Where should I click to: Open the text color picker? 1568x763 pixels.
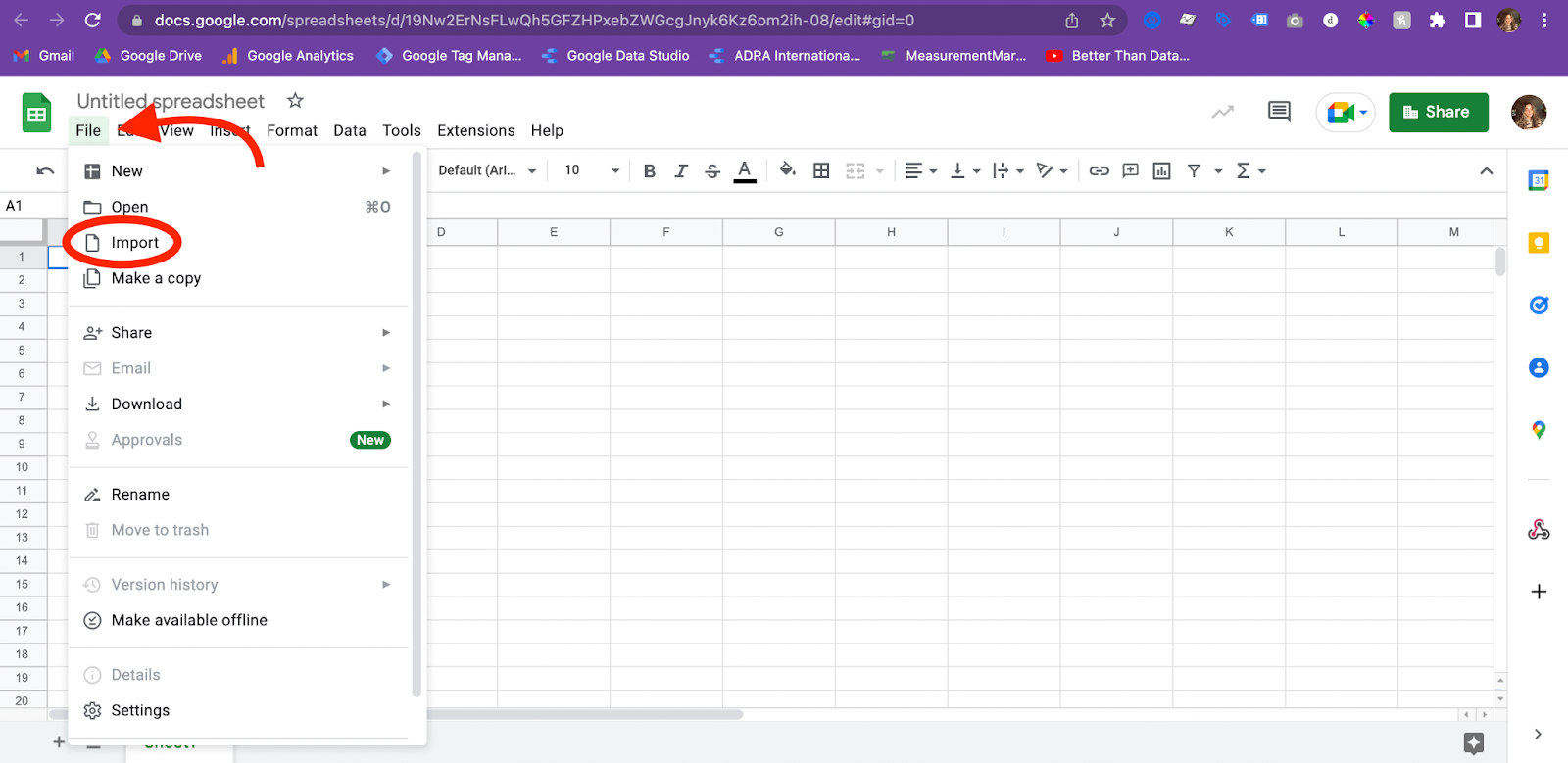click(745, 170)
